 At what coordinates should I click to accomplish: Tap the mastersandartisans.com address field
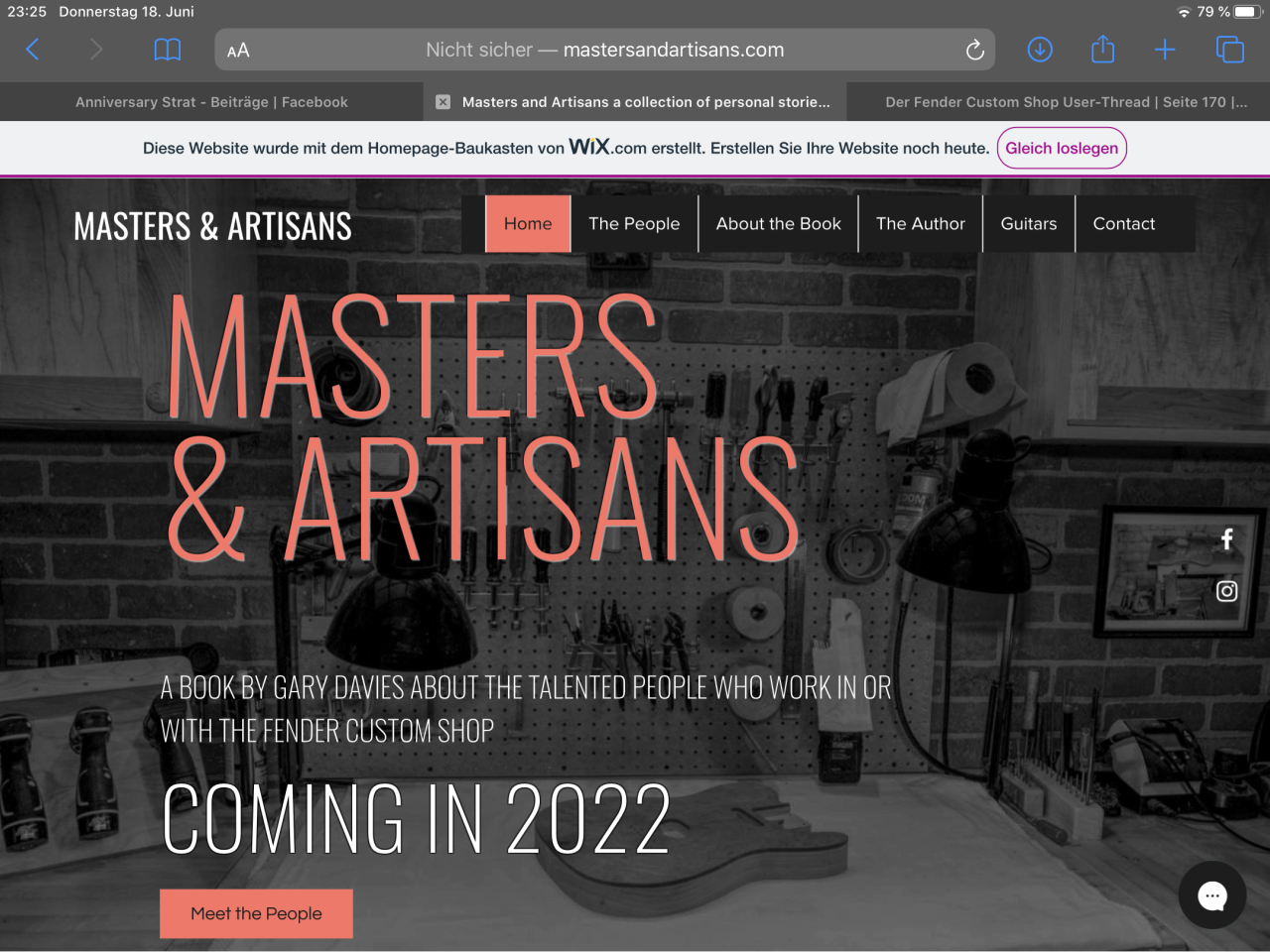coord(605,50)
